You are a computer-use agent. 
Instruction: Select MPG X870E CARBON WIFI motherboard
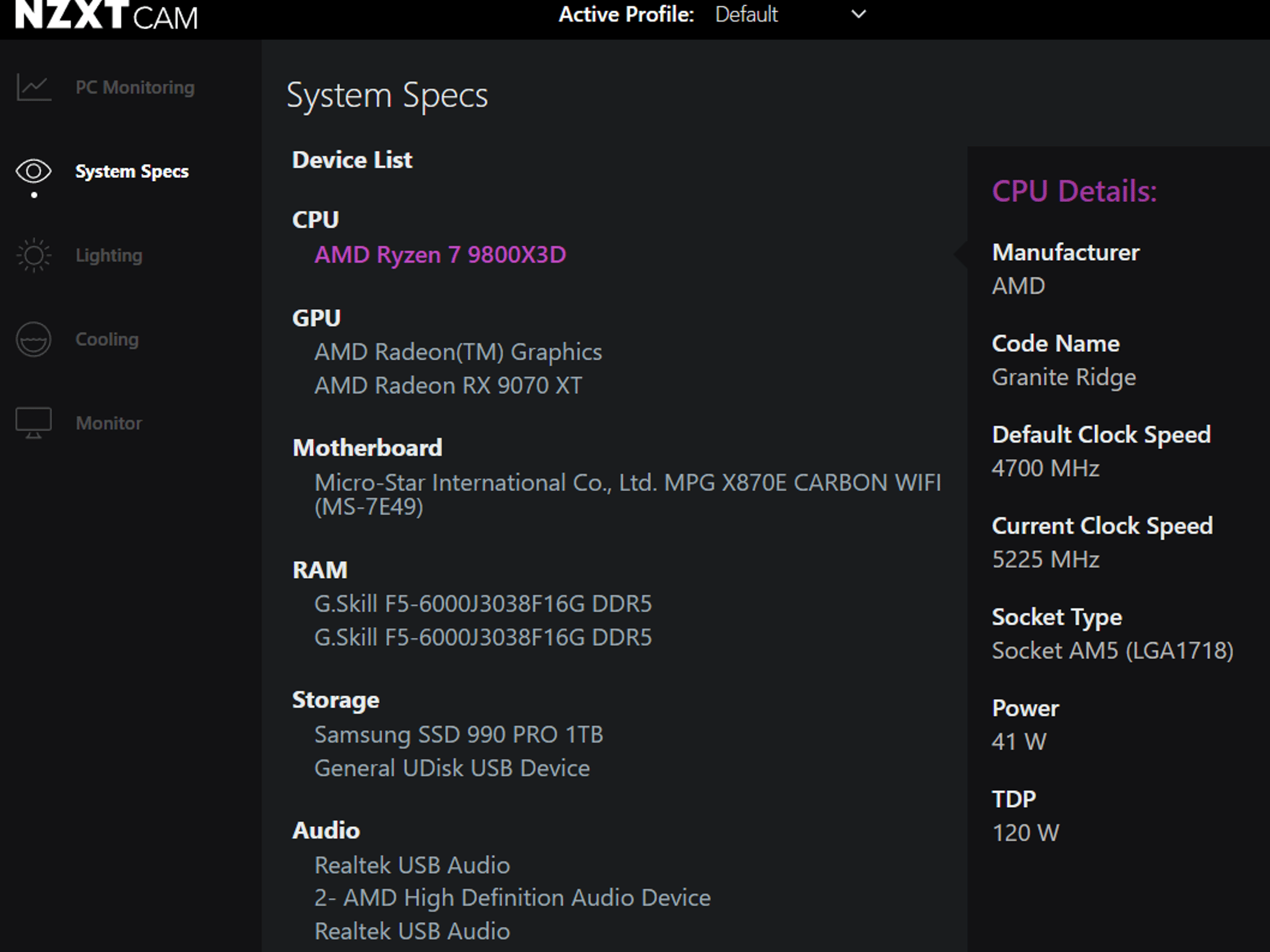[x=628, y=495]
